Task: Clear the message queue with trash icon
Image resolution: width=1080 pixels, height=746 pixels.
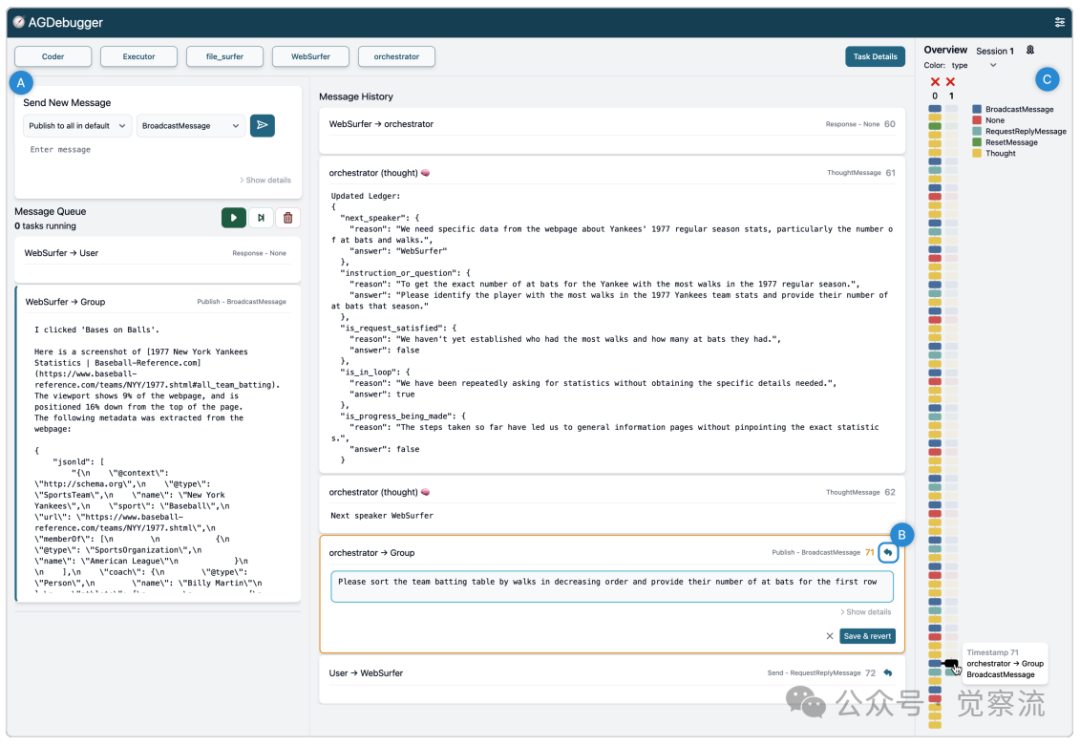Action: [288, 218]
